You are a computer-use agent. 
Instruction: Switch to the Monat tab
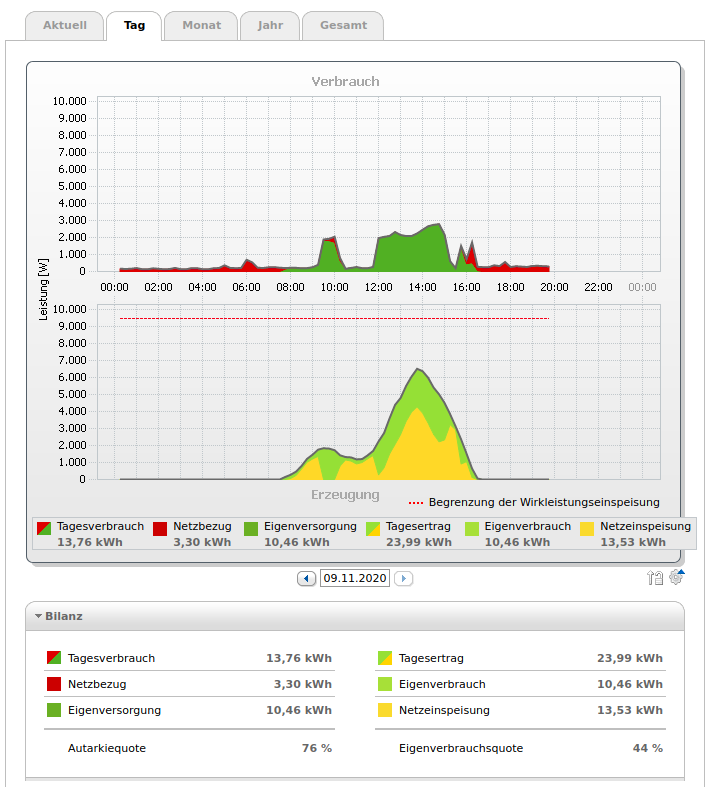click(201, 26)
